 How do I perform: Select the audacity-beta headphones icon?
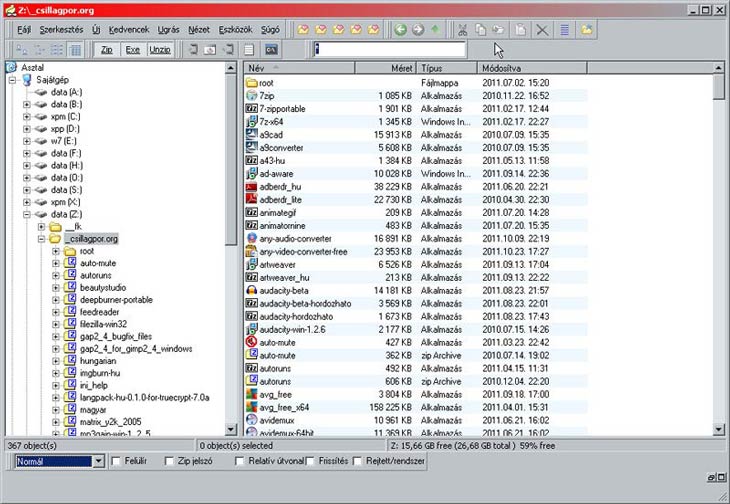251,290
